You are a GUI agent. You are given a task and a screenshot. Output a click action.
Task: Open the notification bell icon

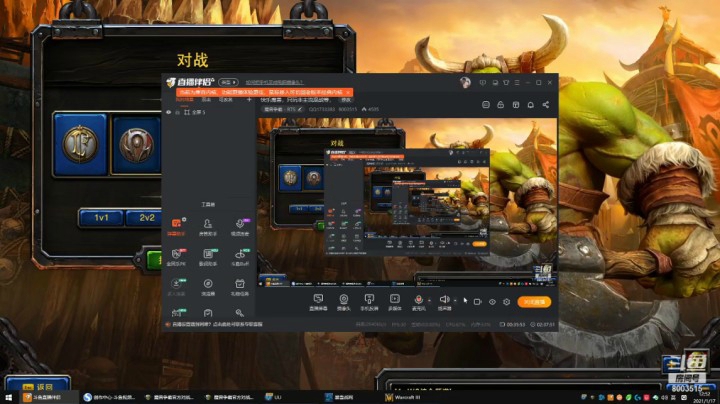(x=530, y=105)
